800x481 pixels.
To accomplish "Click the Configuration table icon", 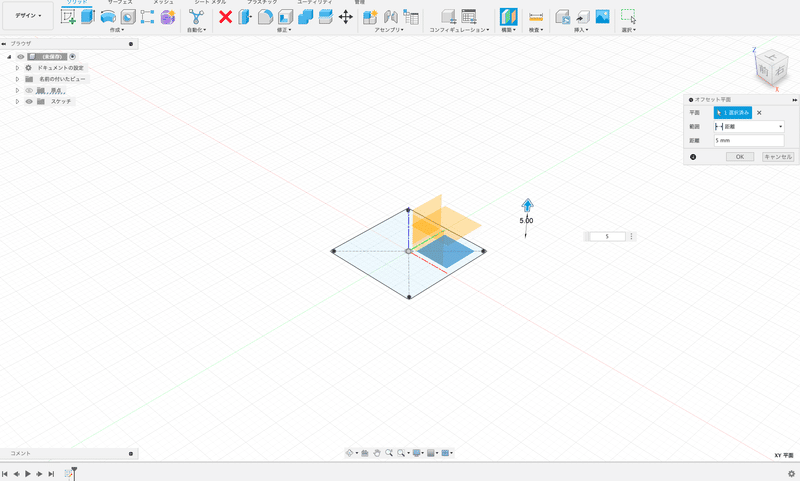I will pos(469,17).
